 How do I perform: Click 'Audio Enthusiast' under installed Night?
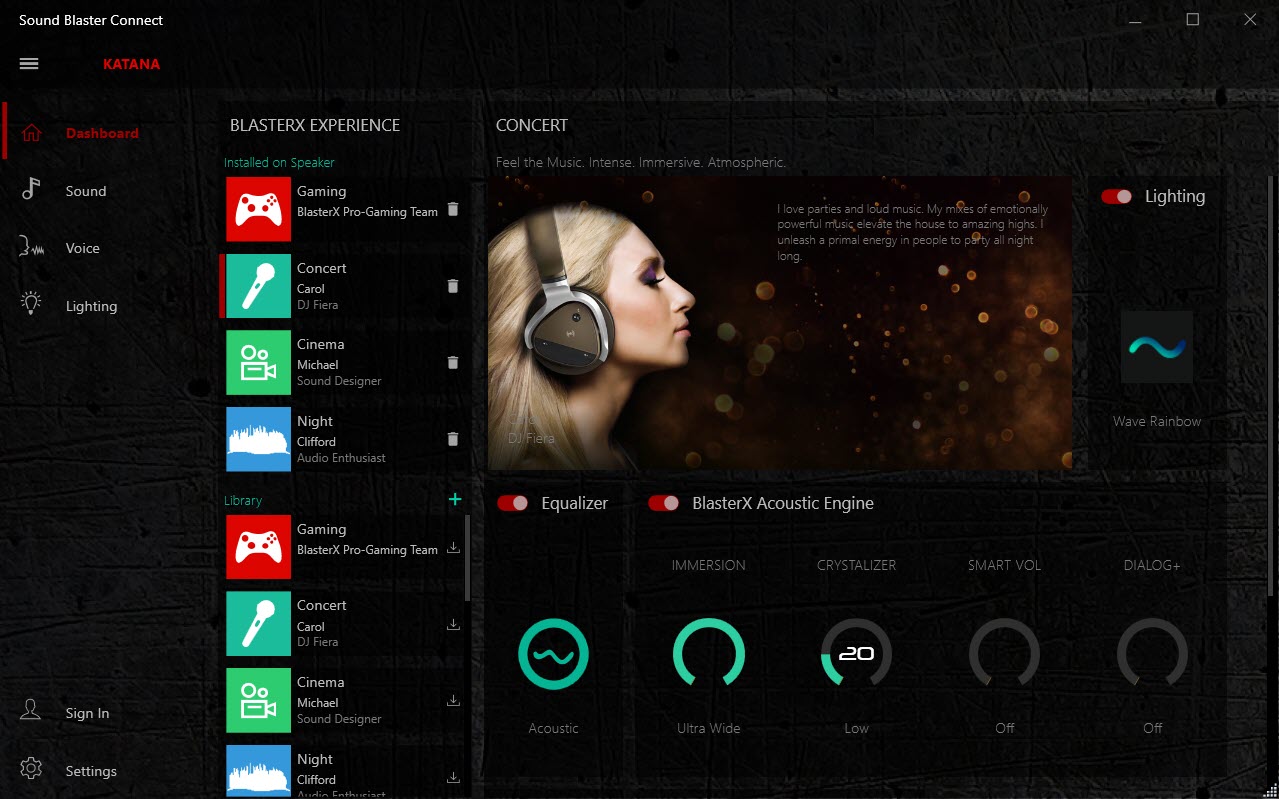(341, 458)
